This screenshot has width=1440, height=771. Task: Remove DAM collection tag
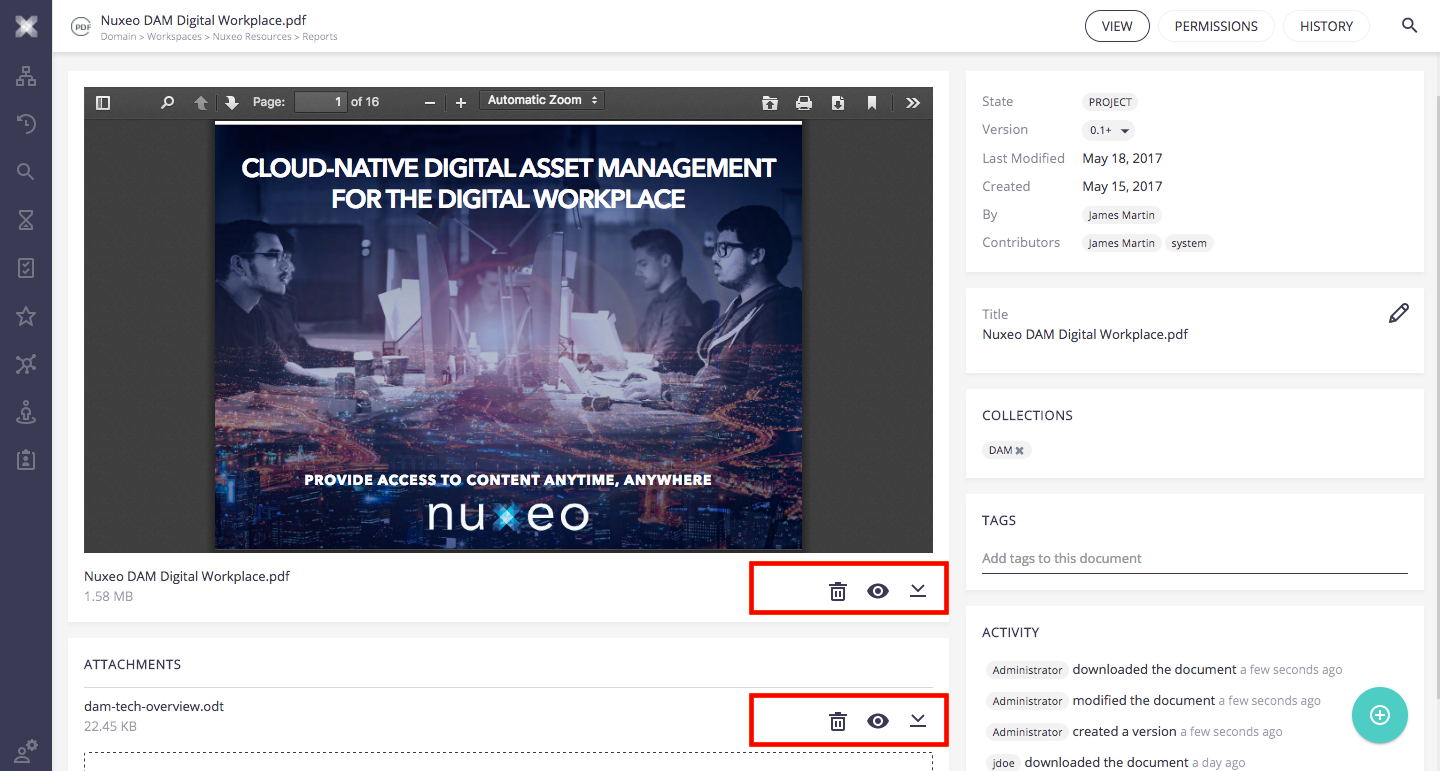(x=1020, y=451)
